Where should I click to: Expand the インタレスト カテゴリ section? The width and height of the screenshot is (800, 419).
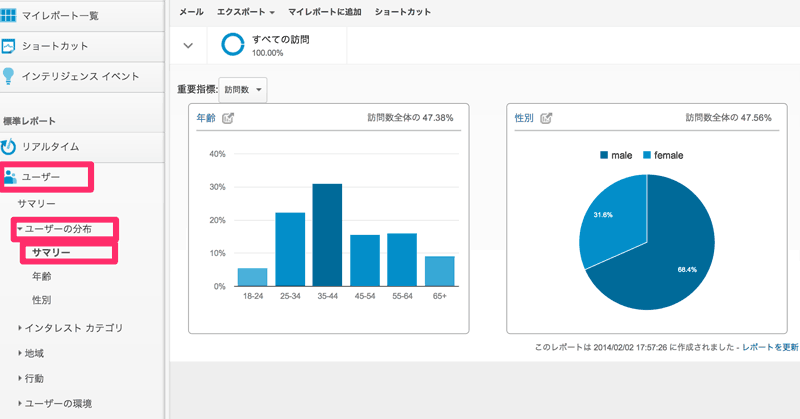pos(22,327)
